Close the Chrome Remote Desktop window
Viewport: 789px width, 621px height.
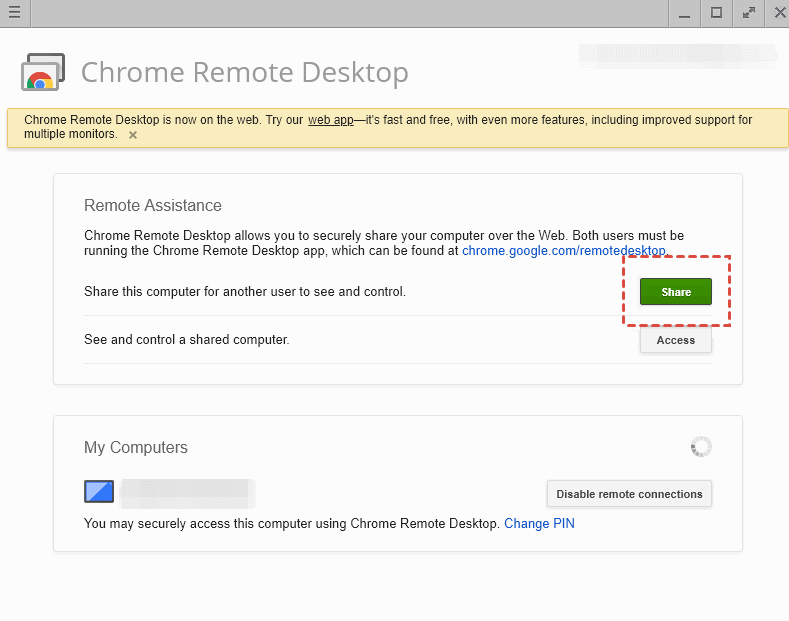click(779, 13)
